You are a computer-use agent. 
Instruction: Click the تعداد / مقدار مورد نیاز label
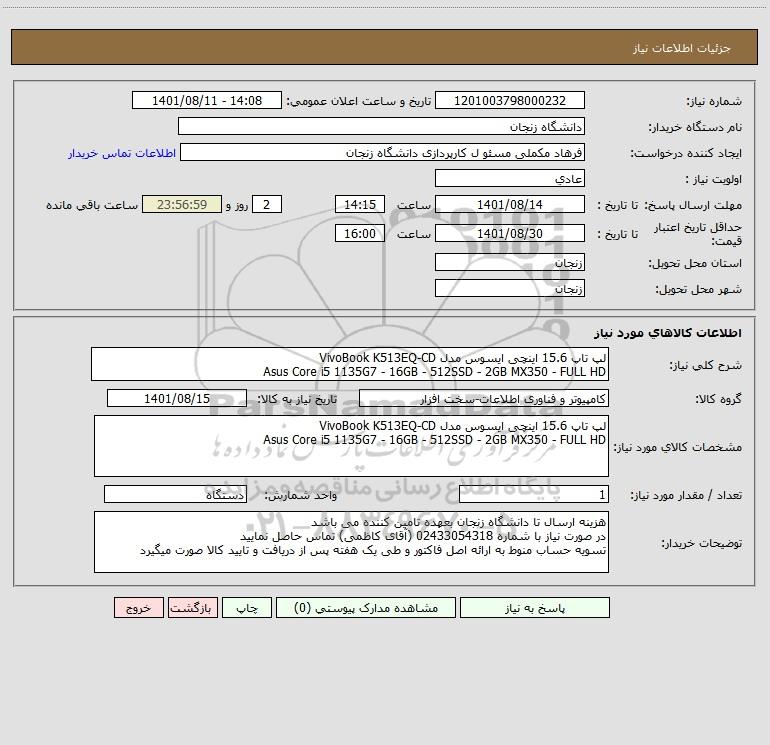(x=686, y=496)
